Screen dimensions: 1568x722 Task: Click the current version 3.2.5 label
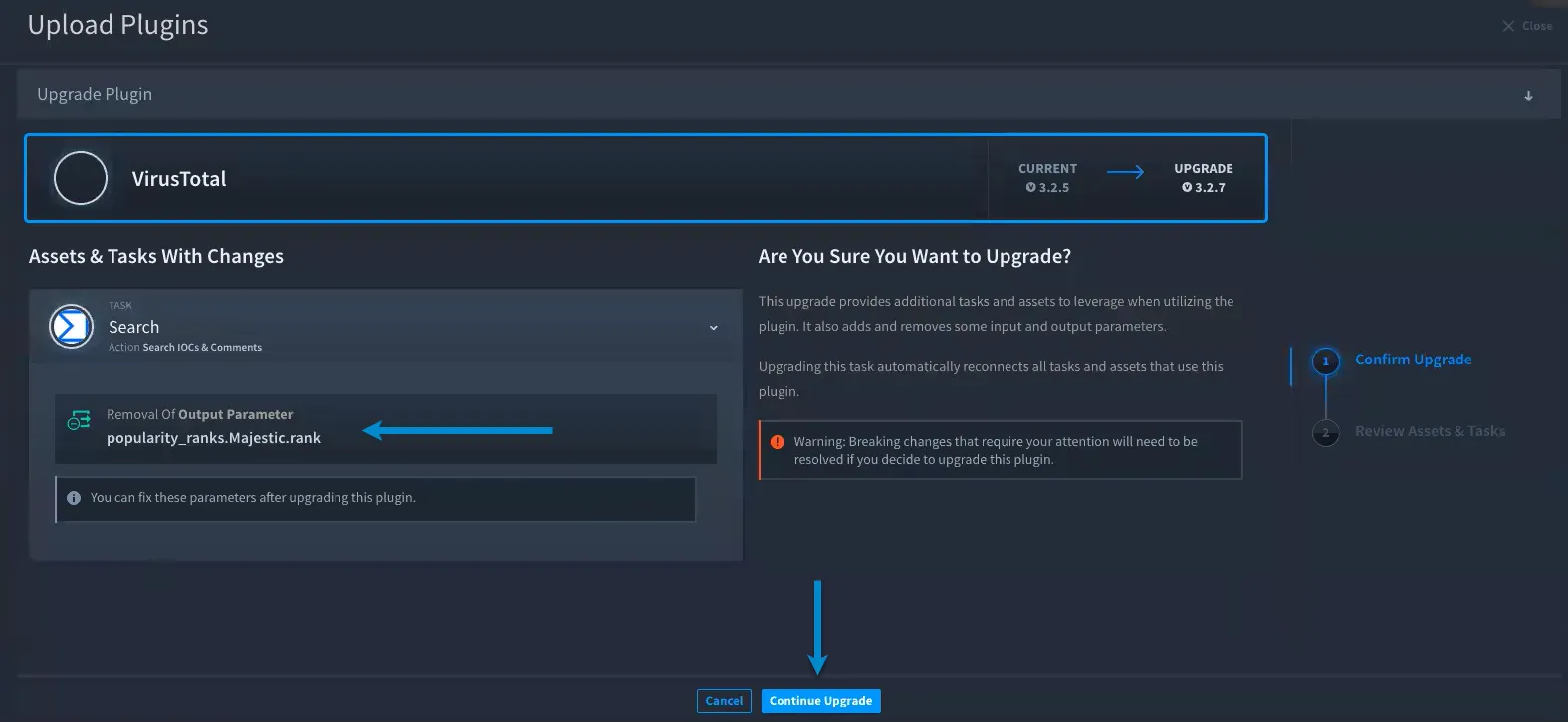tap(1047, 187)
